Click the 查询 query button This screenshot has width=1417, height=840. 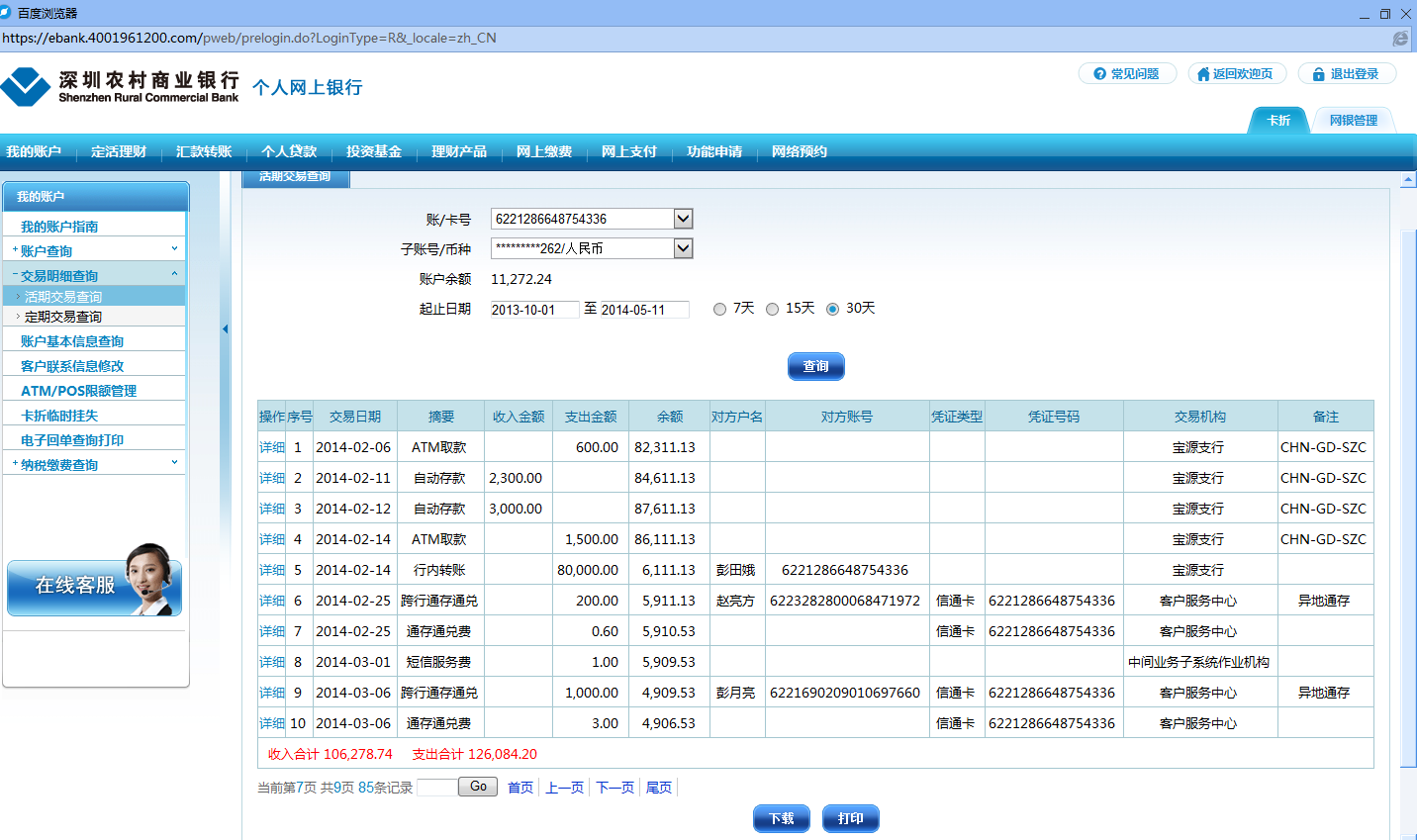(815, 367)
